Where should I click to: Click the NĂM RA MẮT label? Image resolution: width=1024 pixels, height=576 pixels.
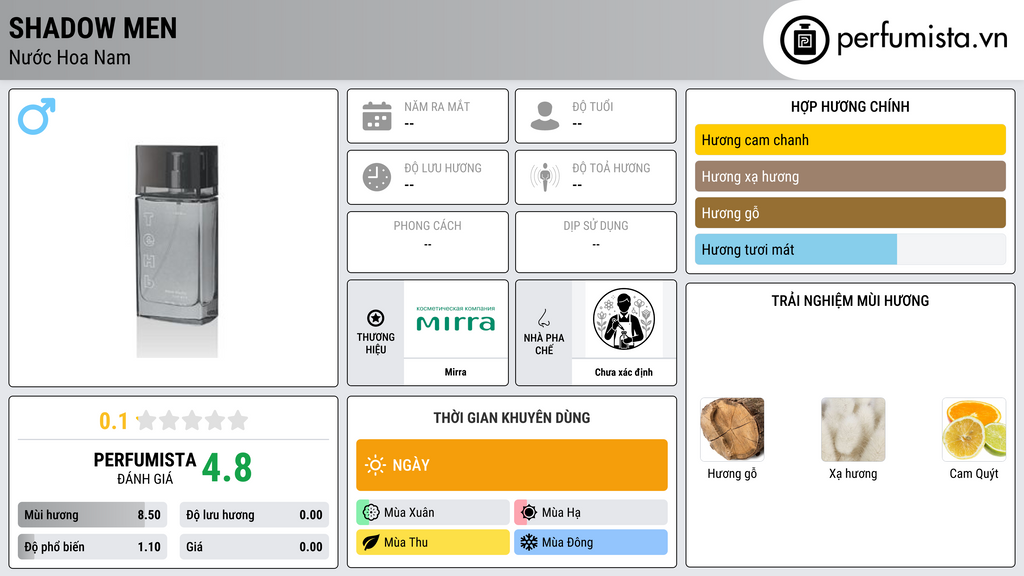[437, 106]
